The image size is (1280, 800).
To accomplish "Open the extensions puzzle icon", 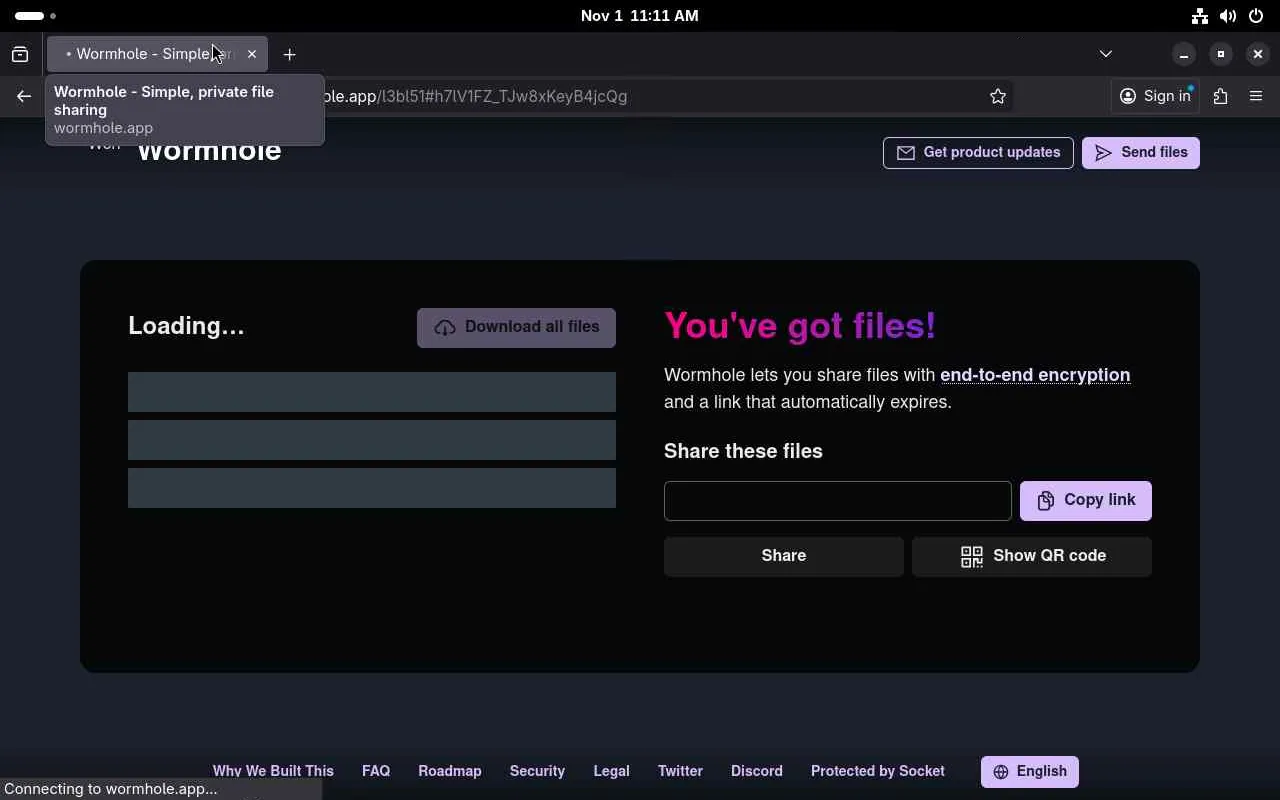I will (x=1220, y=96).
